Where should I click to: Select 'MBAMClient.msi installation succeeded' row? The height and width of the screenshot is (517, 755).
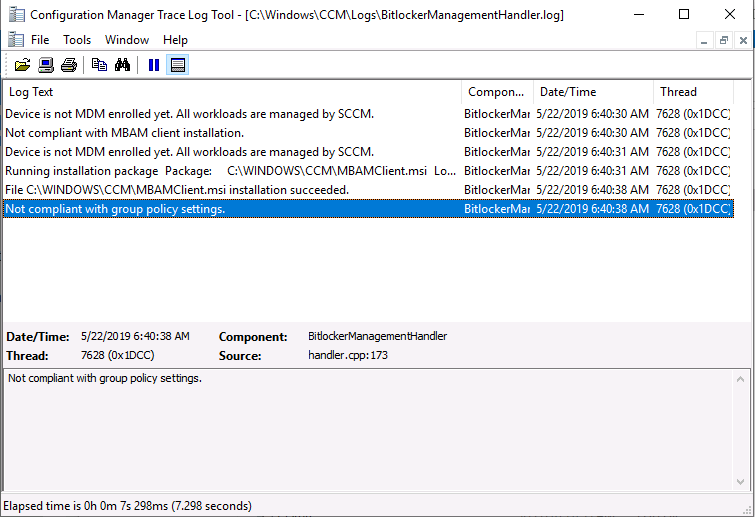point(368,190)
